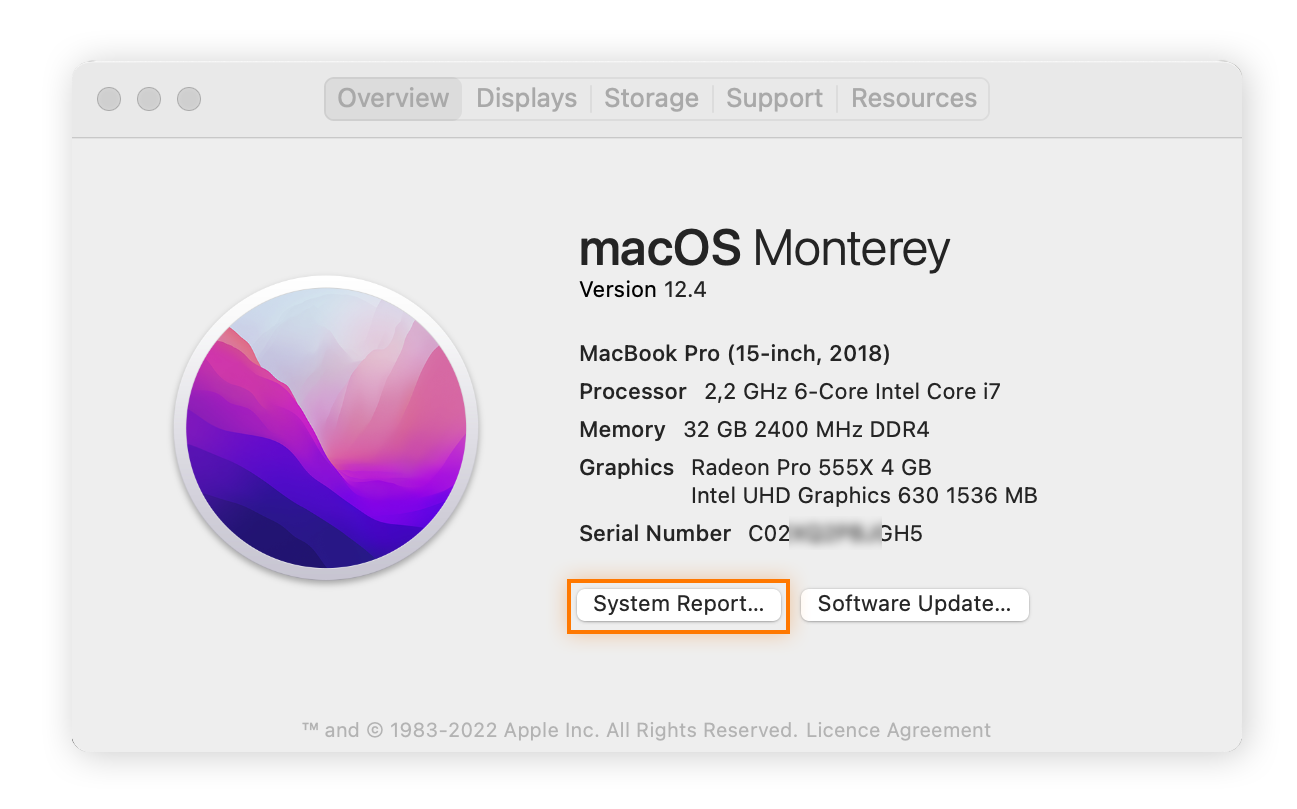This screenshot has height=809, width=1297.
Task: Click the Intel UHD Graphics entry
Action: tap(864, 495)
